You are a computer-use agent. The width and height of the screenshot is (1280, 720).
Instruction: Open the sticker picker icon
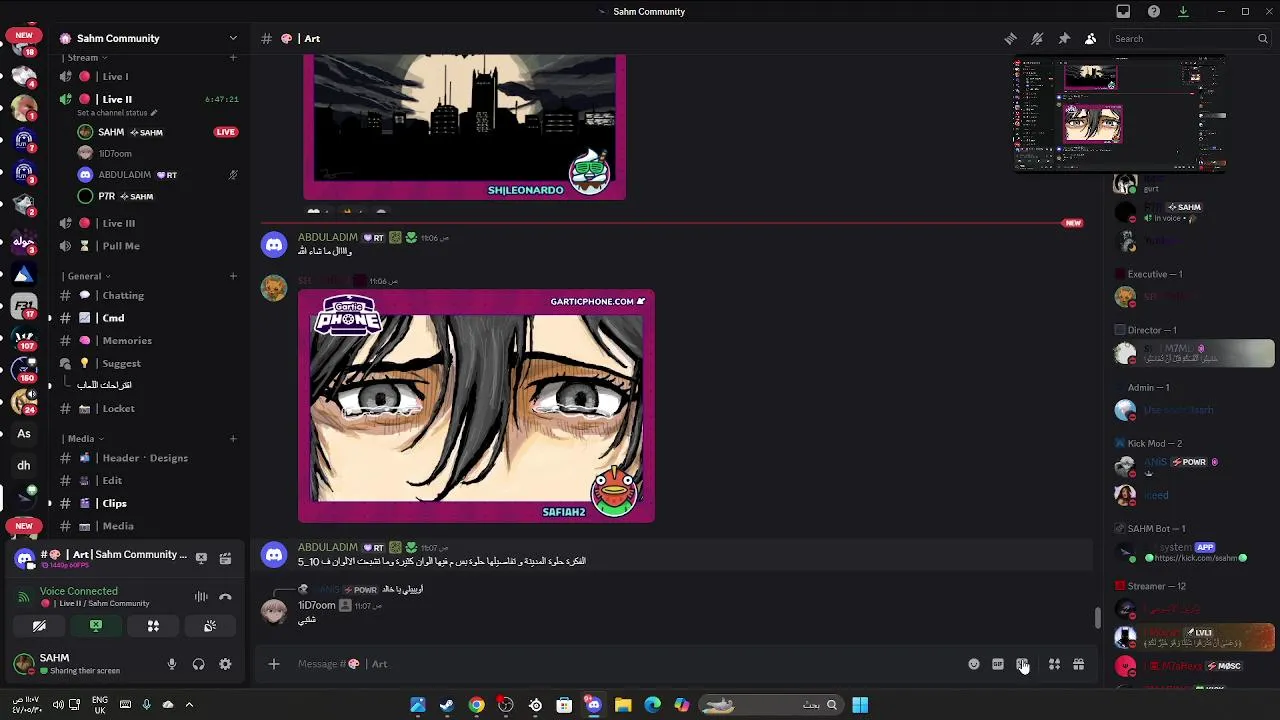pyautogui.click(x=1022, y=664)
